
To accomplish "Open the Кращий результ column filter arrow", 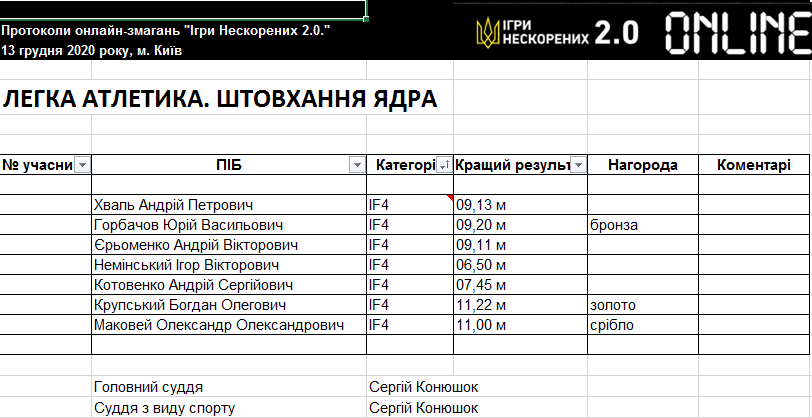I will point(578,165).
